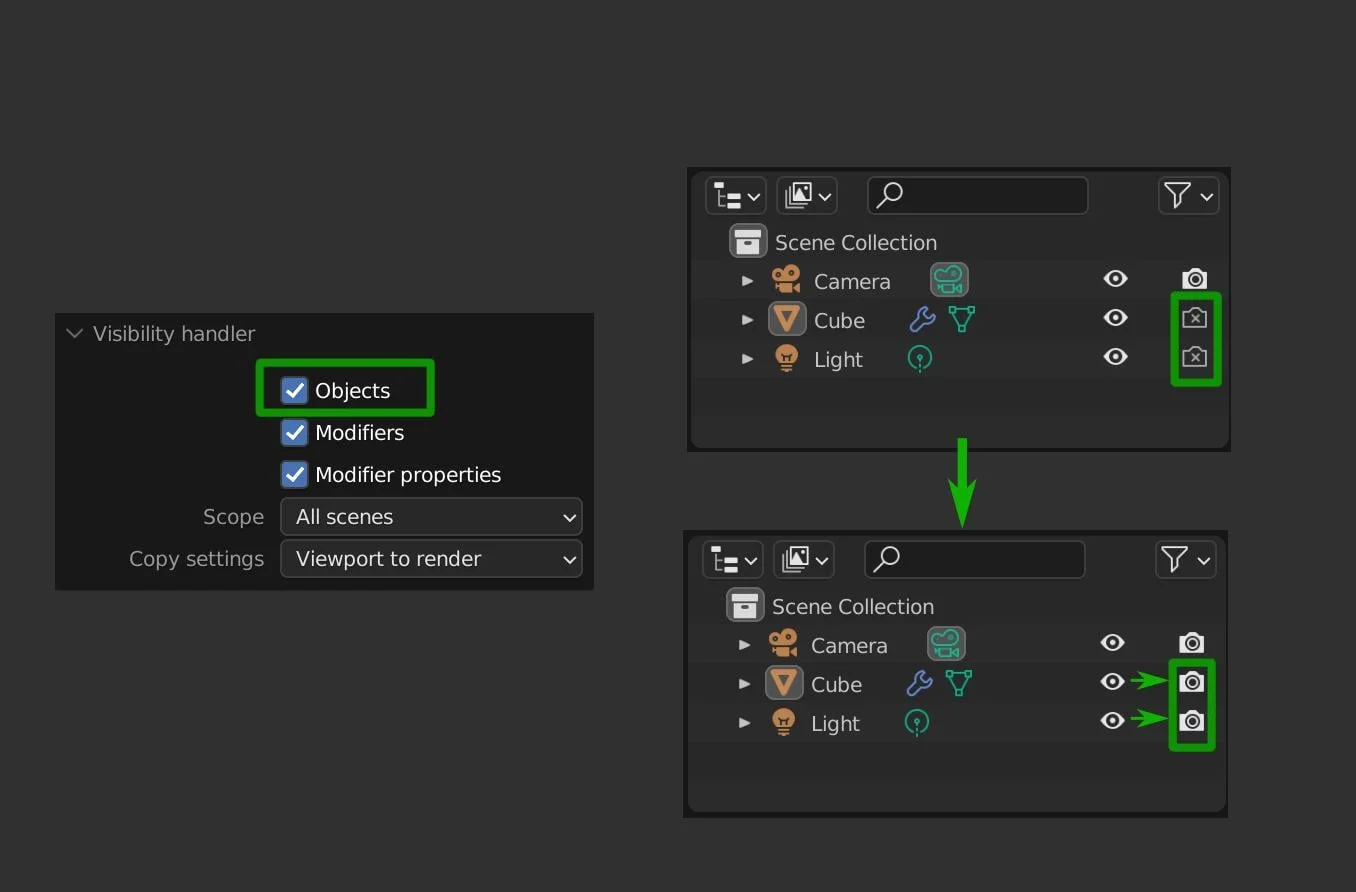
Task: Uncheck the Objects checkbox
Action: 294,390
